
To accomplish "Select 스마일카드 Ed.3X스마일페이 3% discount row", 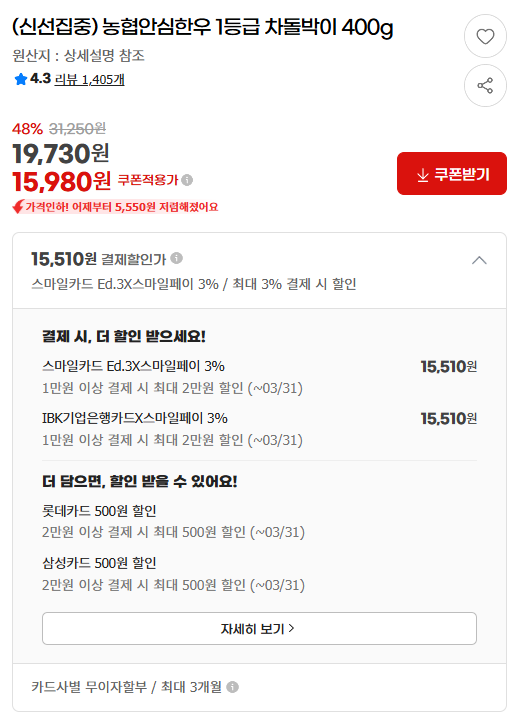I will point(259,376).
